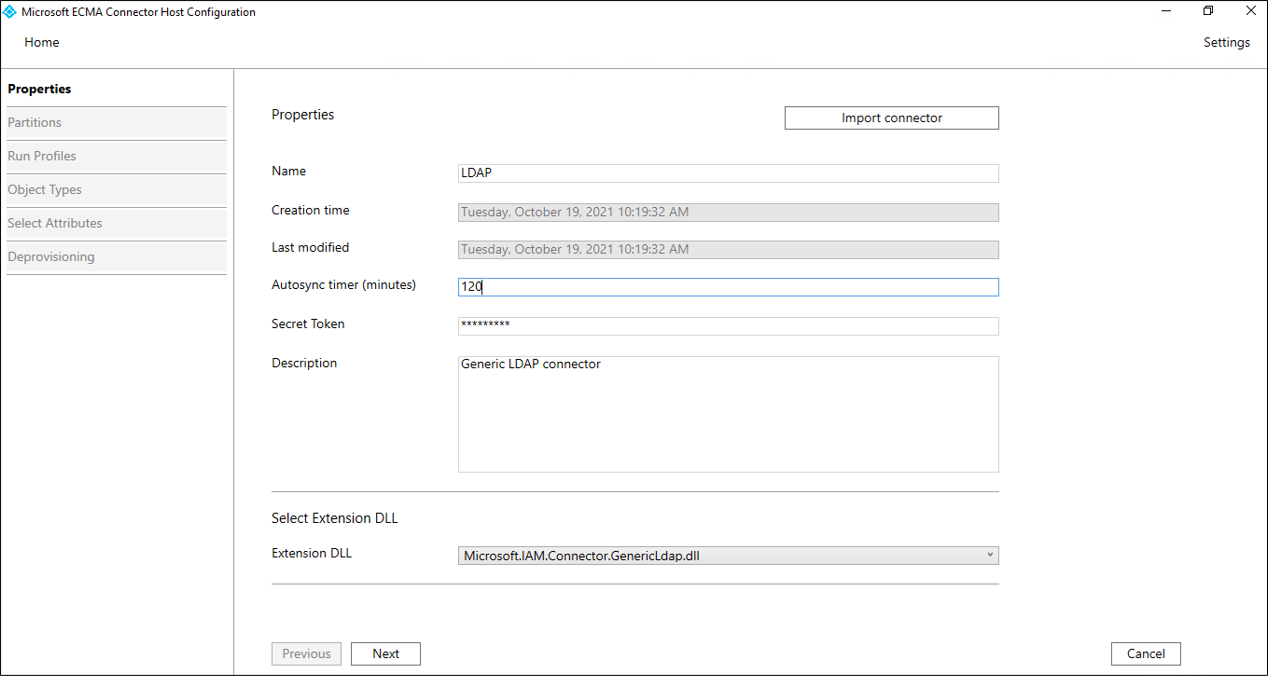Restore down the window

tap(1208, 11)
